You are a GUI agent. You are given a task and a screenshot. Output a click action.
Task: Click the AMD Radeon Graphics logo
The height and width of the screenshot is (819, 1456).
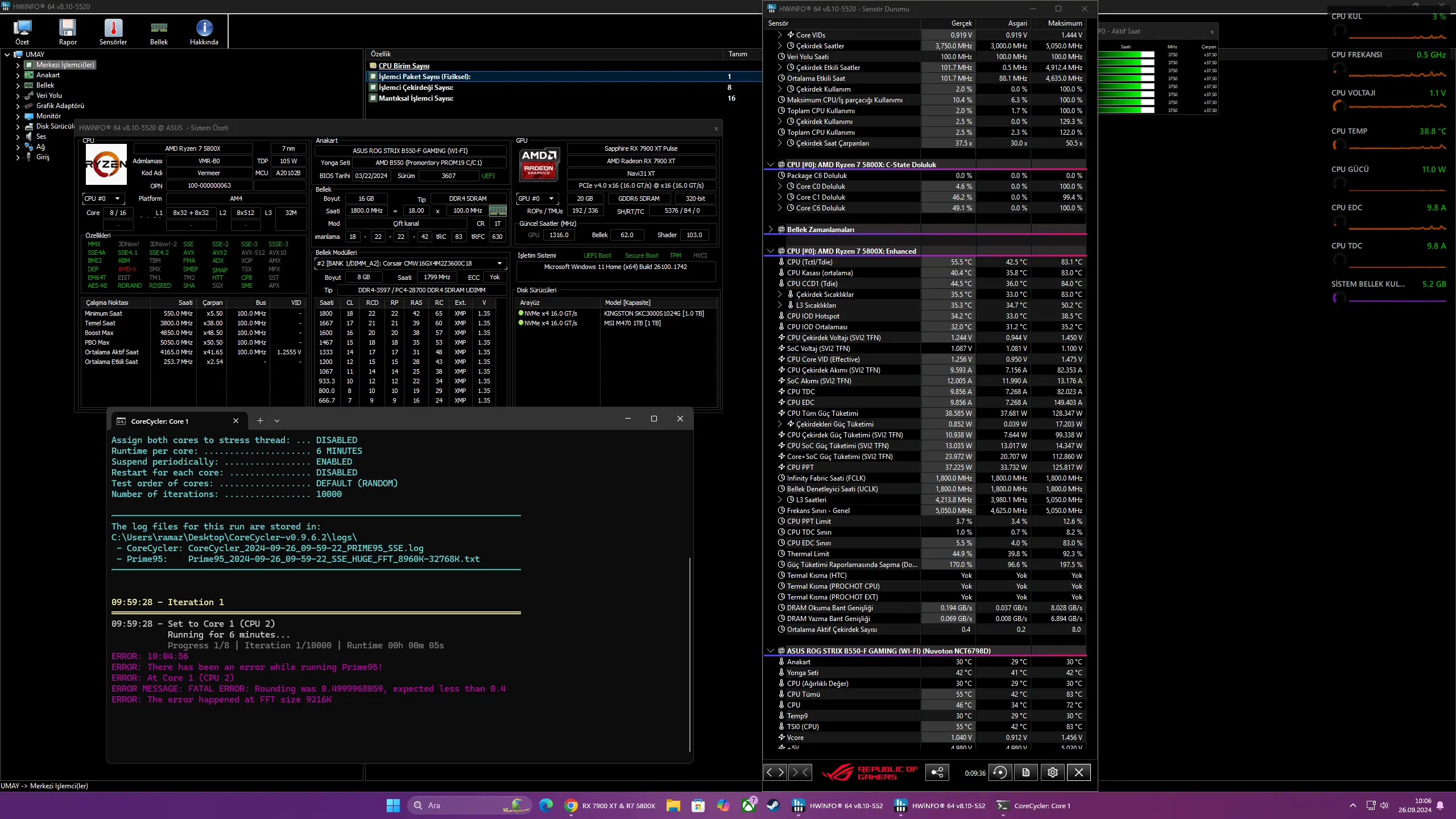[539, 164]
